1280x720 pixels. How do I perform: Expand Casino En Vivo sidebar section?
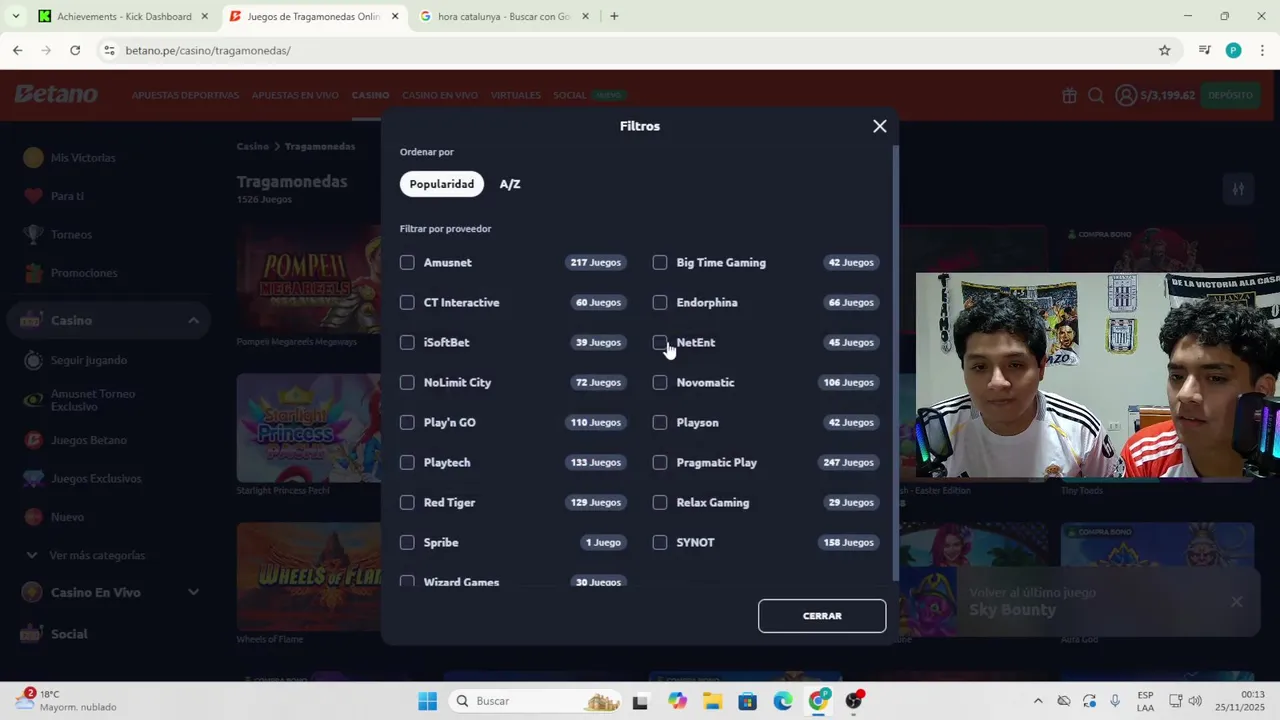[x=193, y=592]
